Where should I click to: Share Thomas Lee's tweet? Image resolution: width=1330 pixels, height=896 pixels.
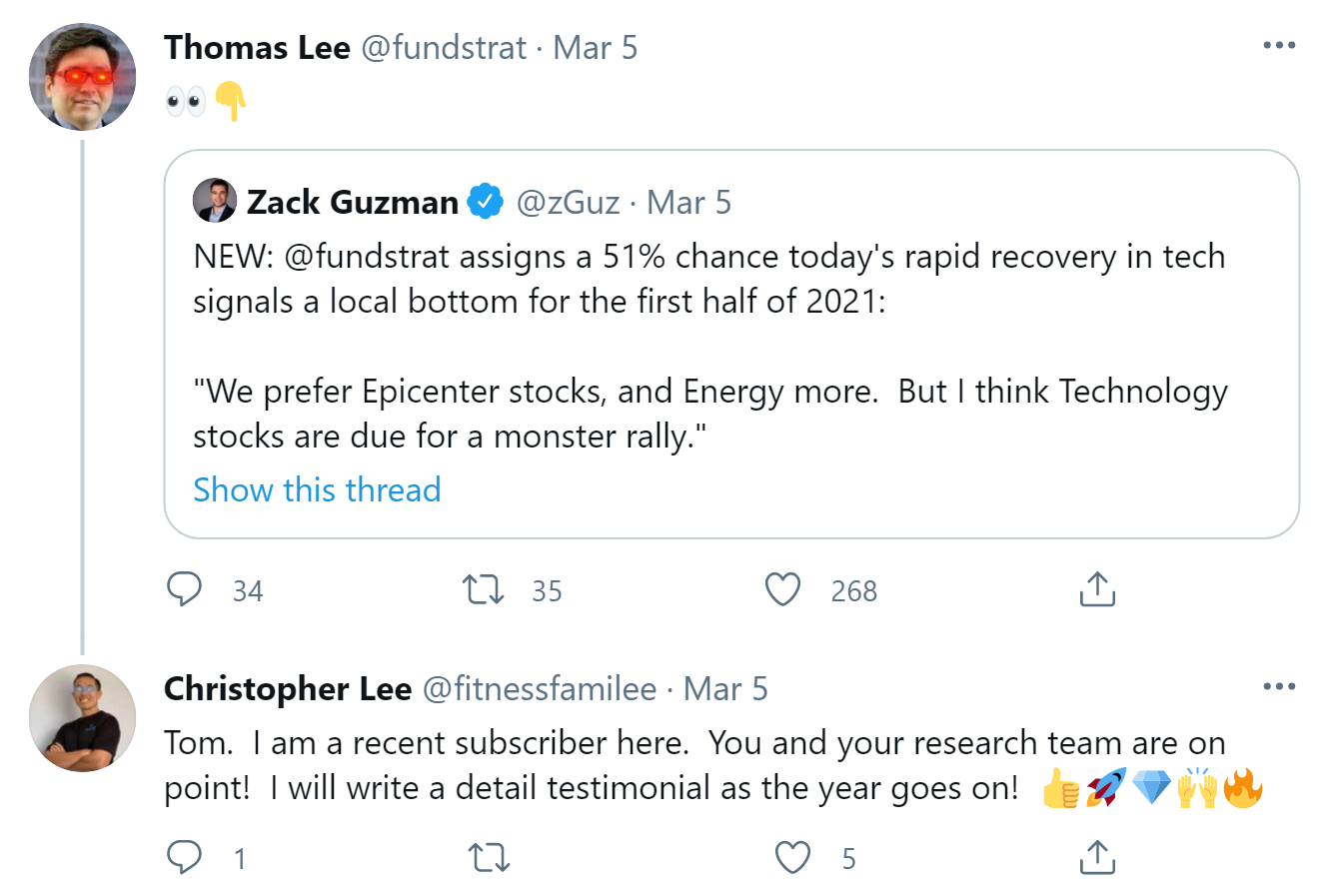click(x=1096, y=589)
